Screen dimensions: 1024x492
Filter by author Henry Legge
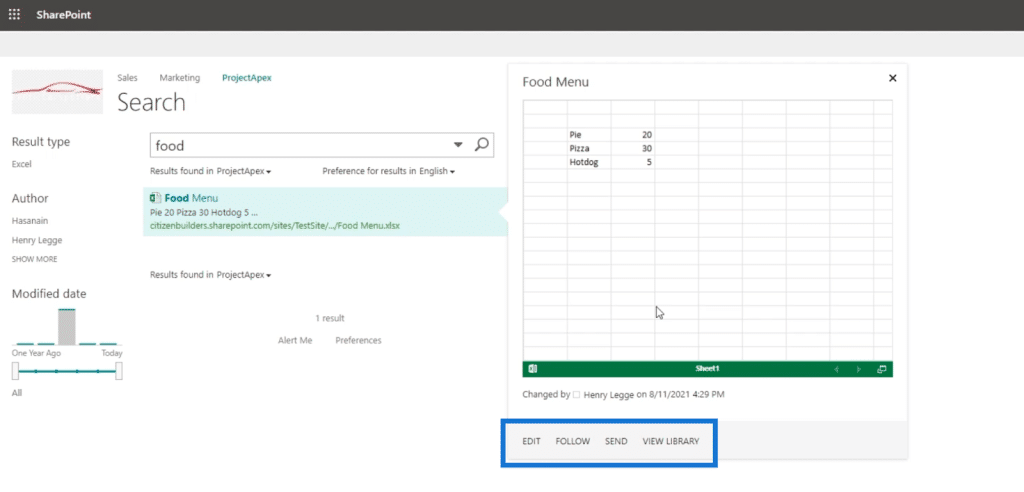pos(37,240)
